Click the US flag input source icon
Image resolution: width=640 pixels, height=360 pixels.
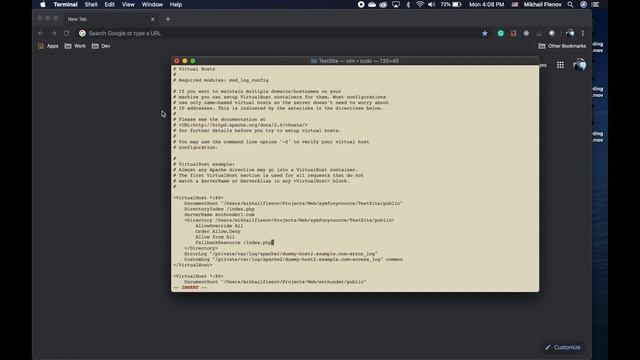click(x=515, y=4)
